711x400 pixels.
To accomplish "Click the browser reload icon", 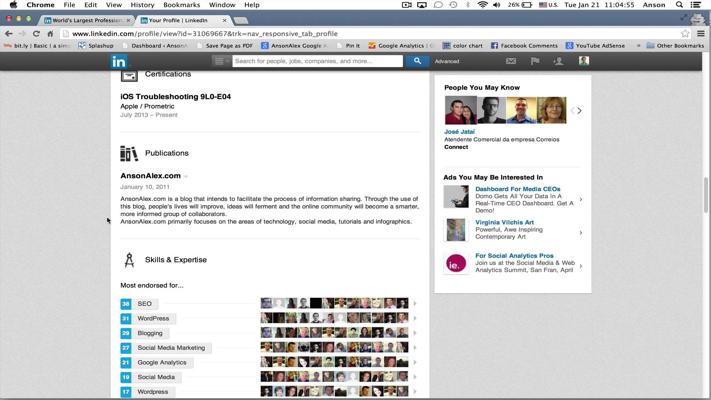I will coord(36,33).
